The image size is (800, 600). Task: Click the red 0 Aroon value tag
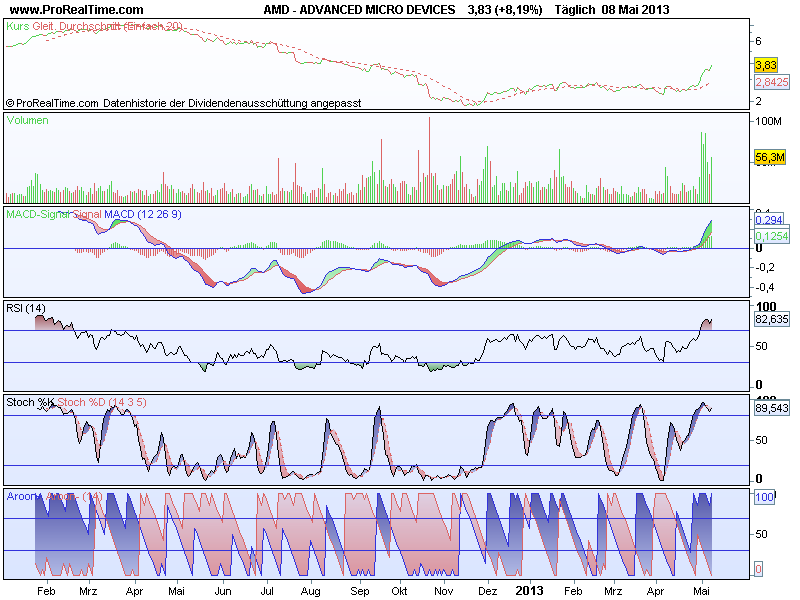click(758, 569)
